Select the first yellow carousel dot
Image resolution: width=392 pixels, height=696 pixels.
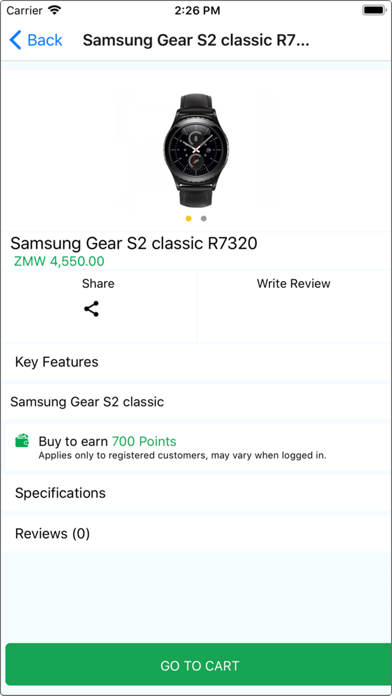pyautogui.click(x=189, y=218)
